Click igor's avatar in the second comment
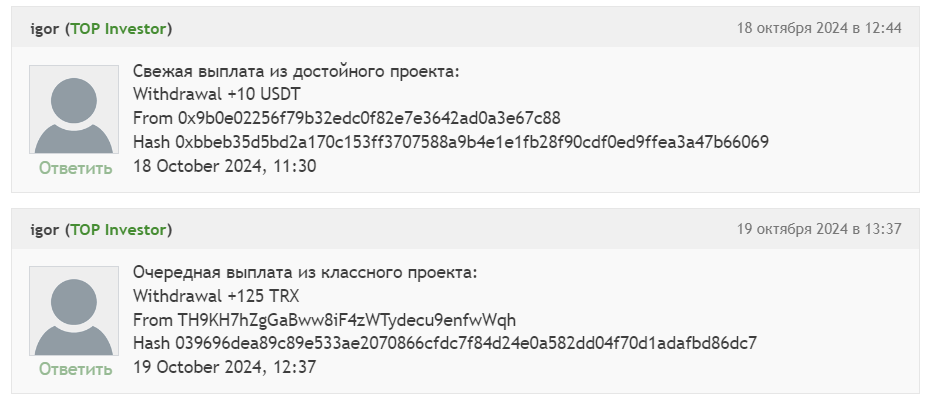 coord(74,311)
